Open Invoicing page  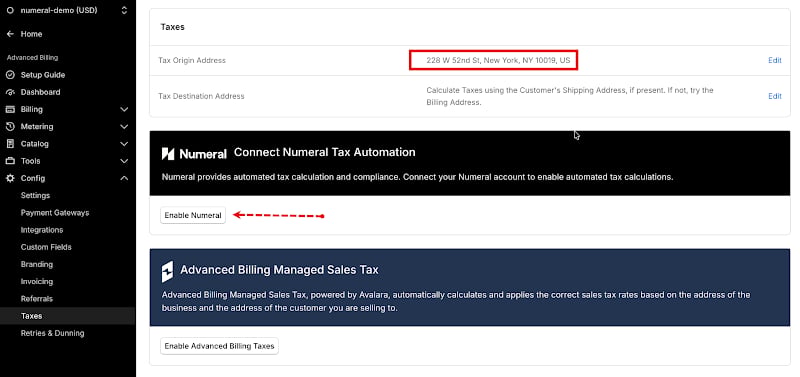(37, 282)
